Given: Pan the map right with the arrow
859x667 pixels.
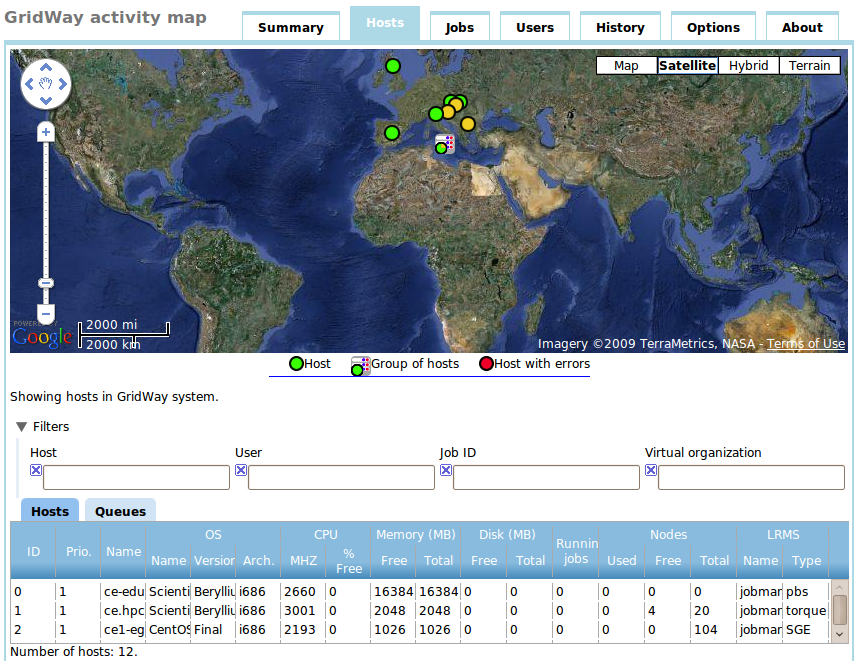Looking at the screenshot, I should pos(62,84).
